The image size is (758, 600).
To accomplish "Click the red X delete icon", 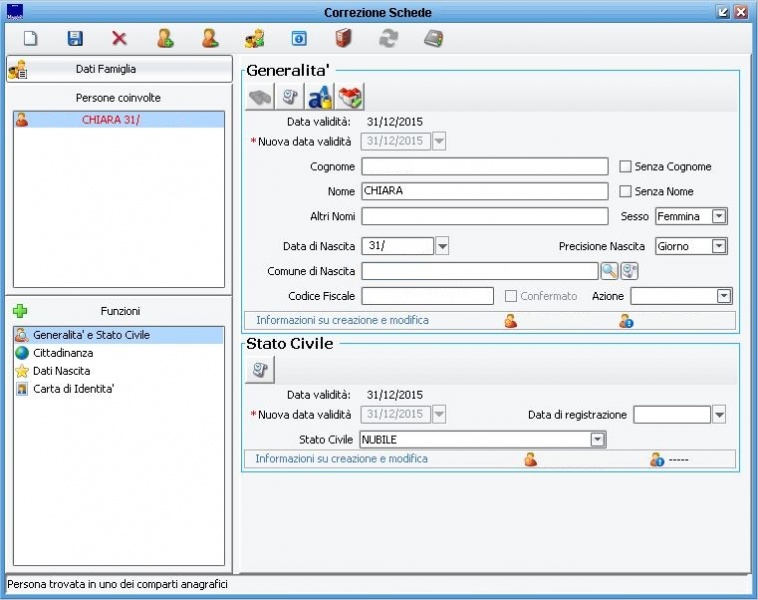I will click(x=119, y=39).
